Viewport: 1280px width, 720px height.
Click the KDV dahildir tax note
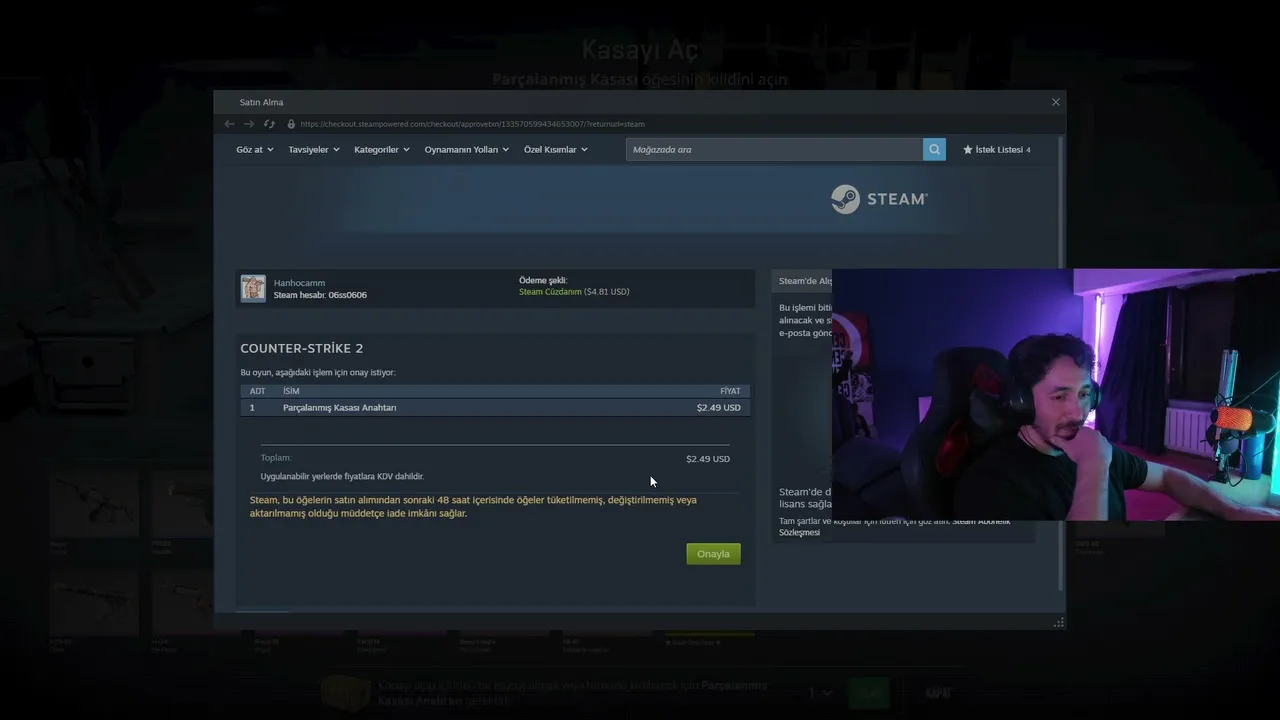[342, 477]
